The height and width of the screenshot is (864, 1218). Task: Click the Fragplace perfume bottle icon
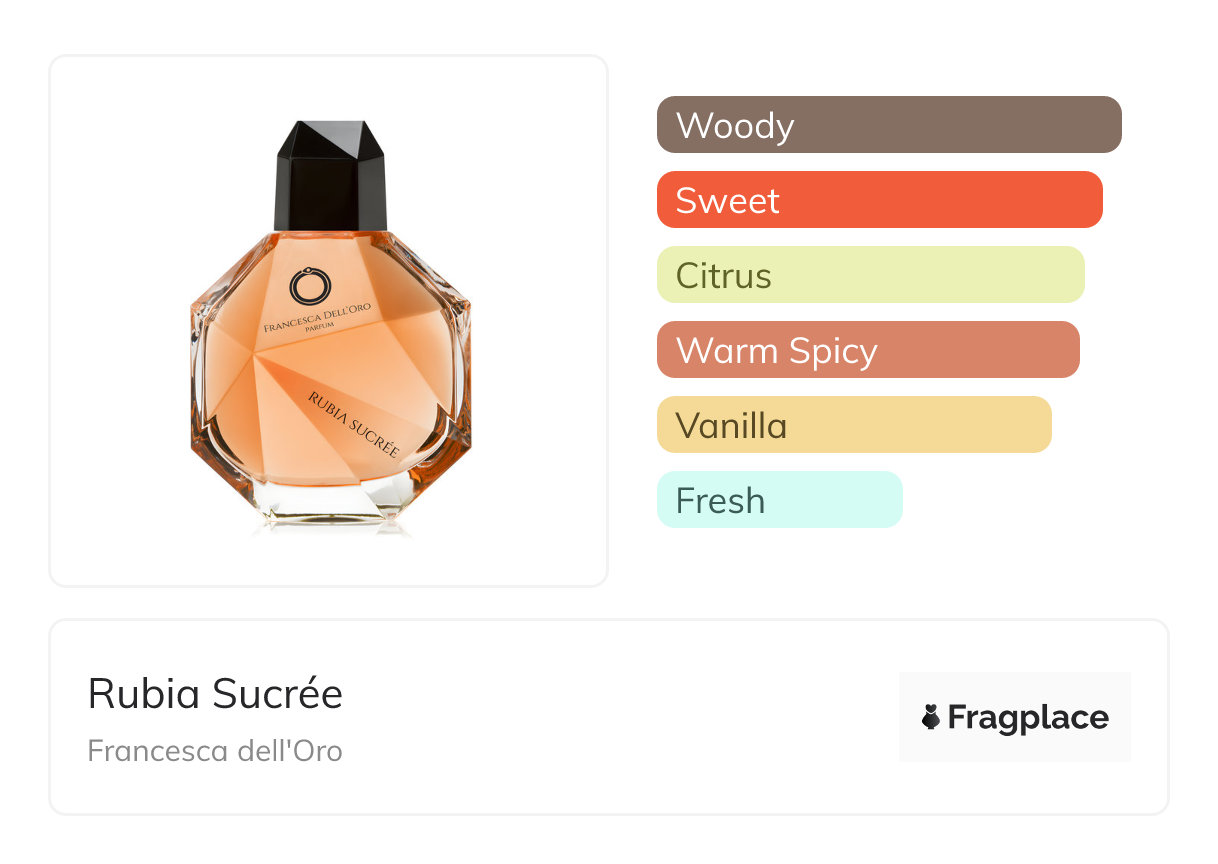[x=931, y=717]
